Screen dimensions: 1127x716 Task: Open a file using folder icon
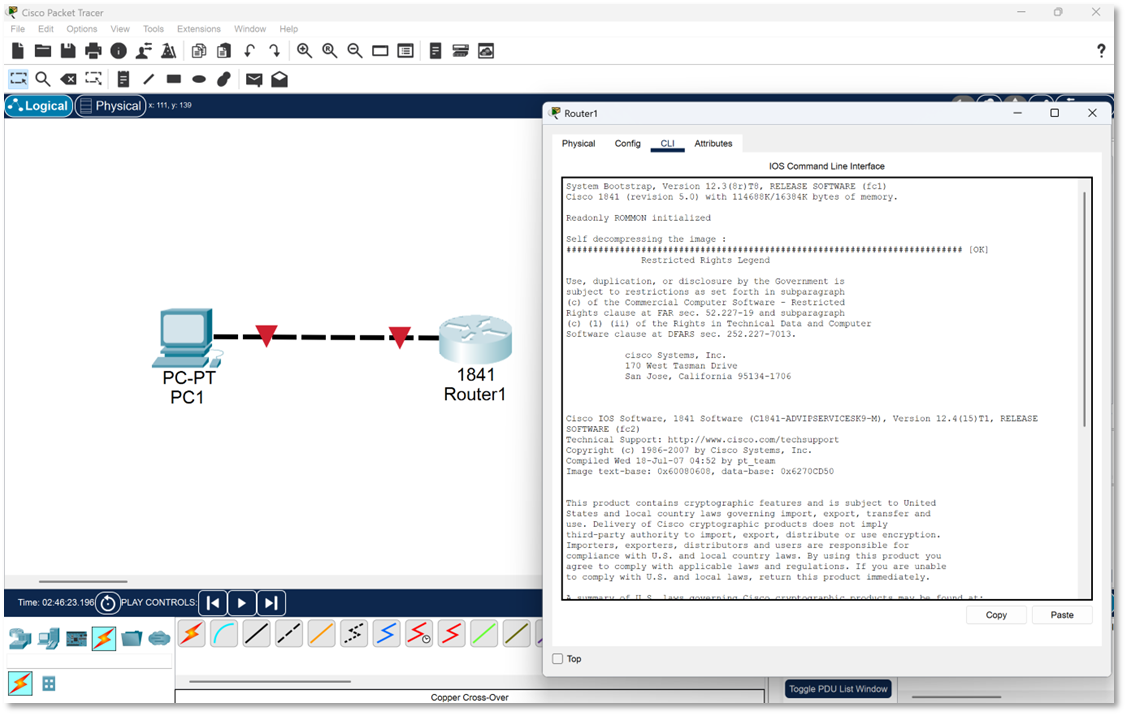[43, 51]
